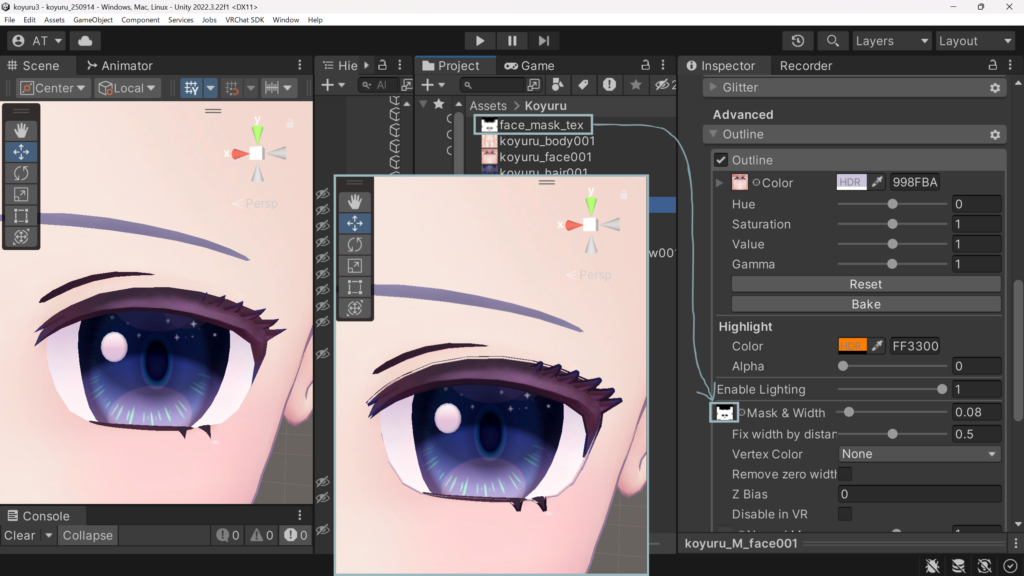Toggle the Inspector lock icon
This screenshot has width=1024, height=576.
[993, 65]
